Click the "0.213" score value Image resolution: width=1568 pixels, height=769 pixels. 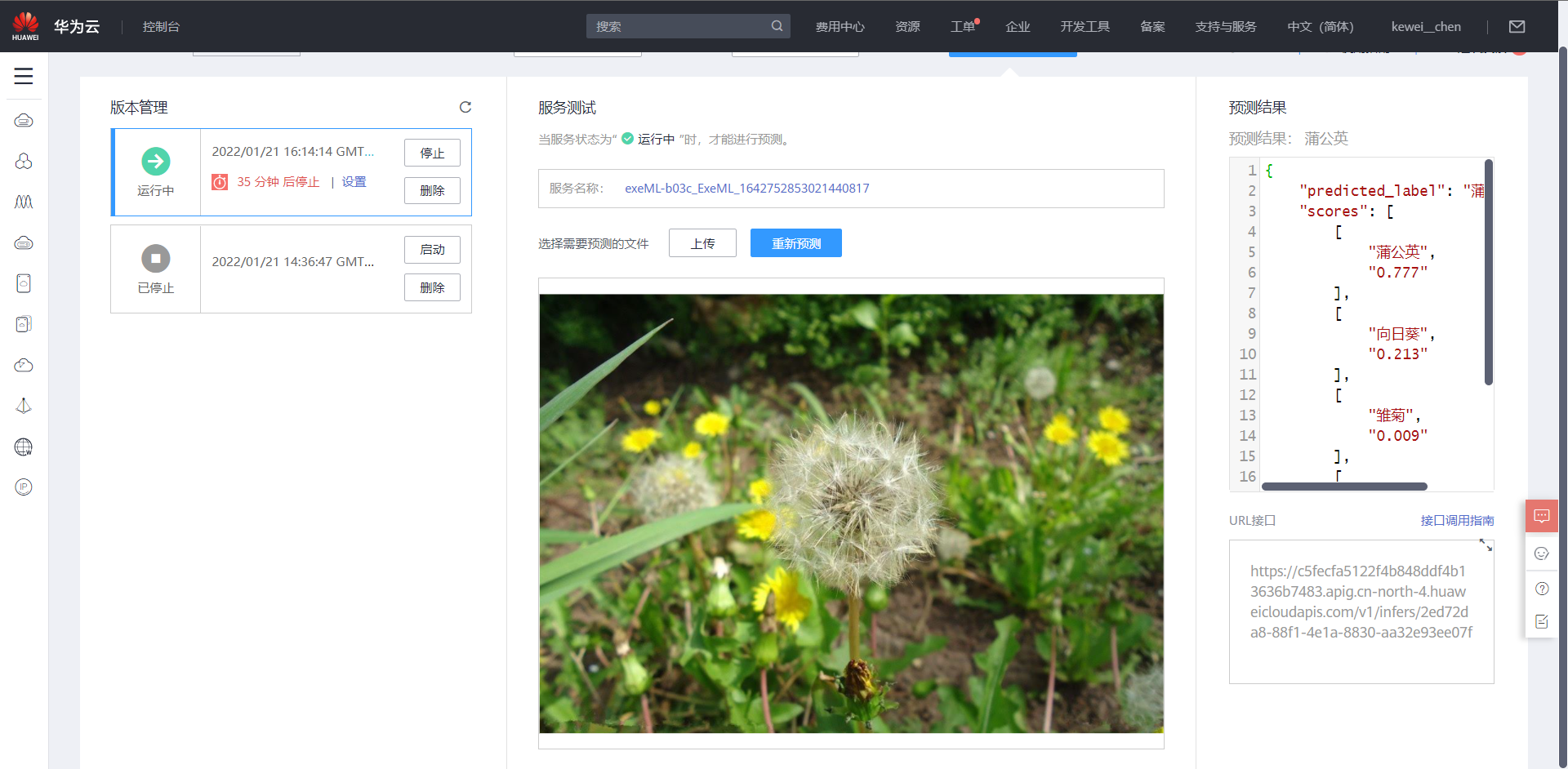[1398, 354]
